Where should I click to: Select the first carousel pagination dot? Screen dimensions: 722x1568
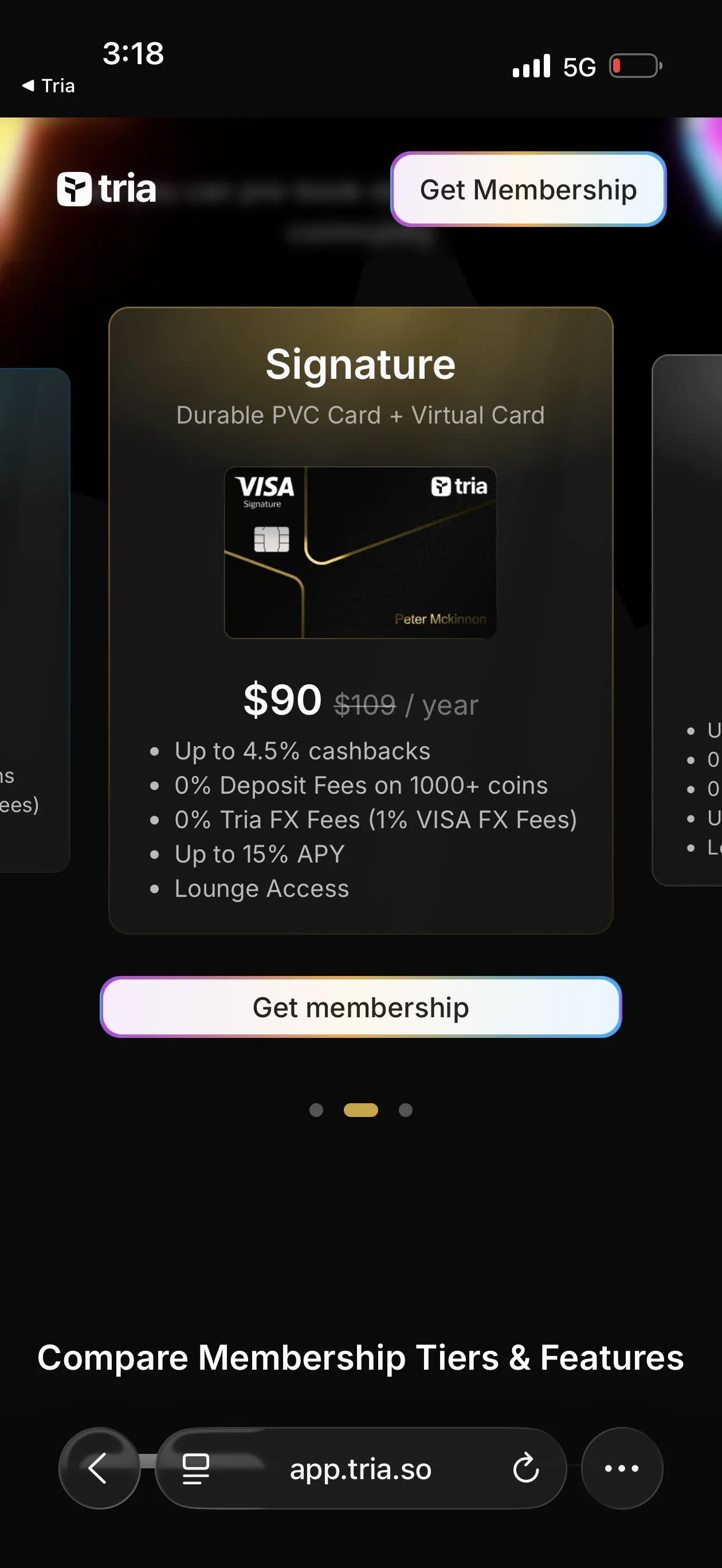[x=316, y=1110]
